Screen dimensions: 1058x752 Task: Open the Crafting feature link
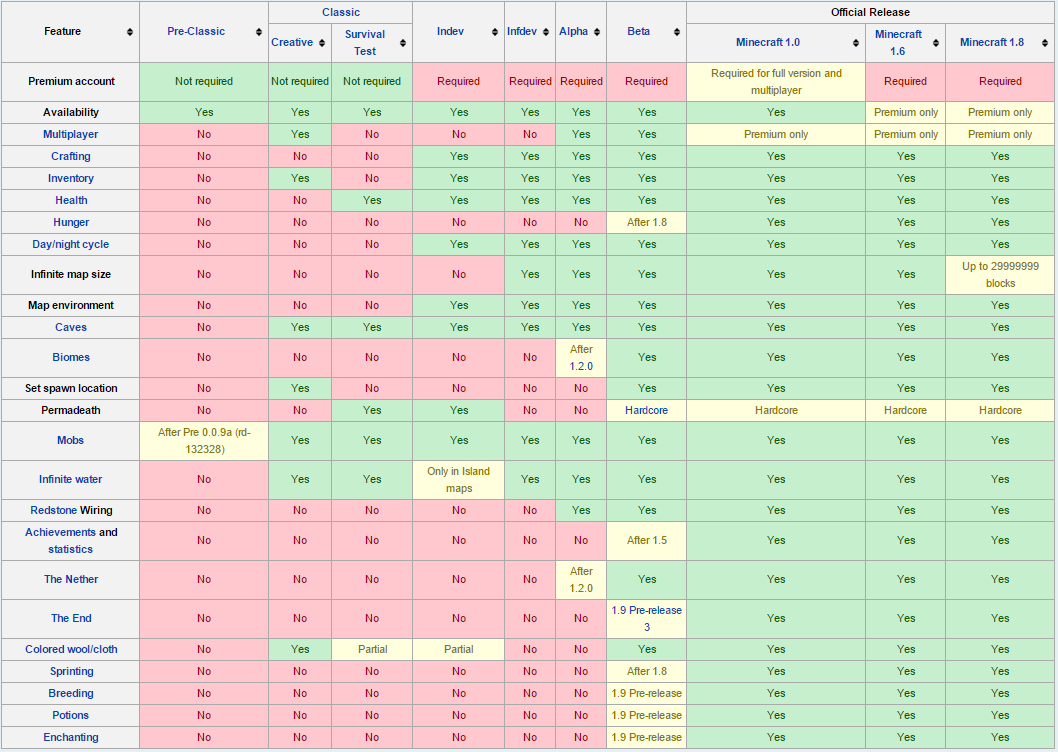point(71,157)
